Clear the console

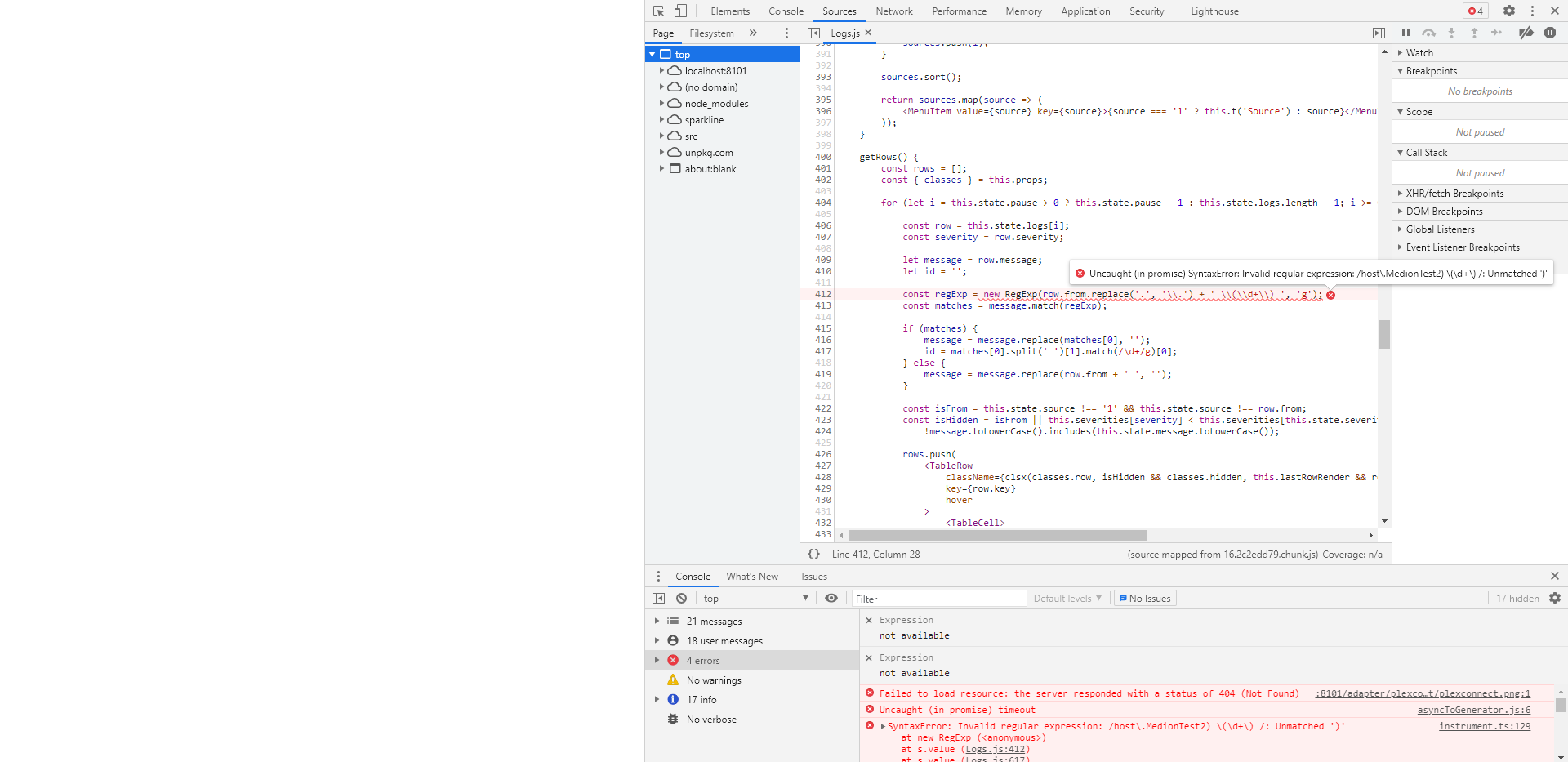[x=681, y=599]
